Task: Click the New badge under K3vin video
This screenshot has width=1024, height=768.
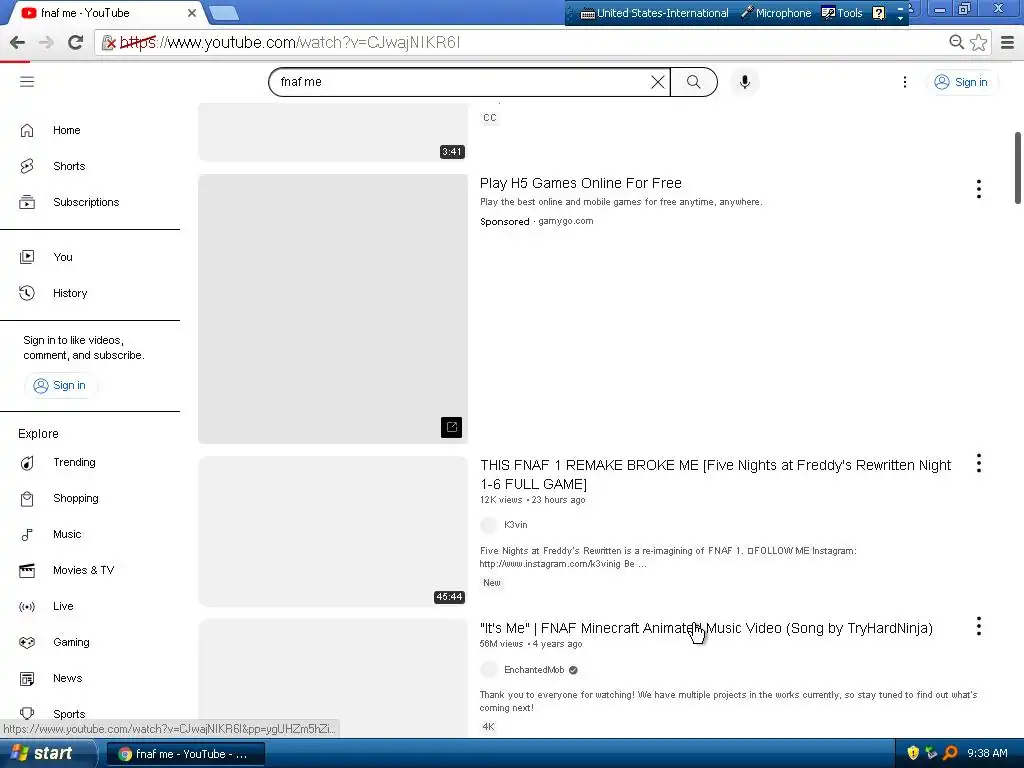Action: pos(492,583)
